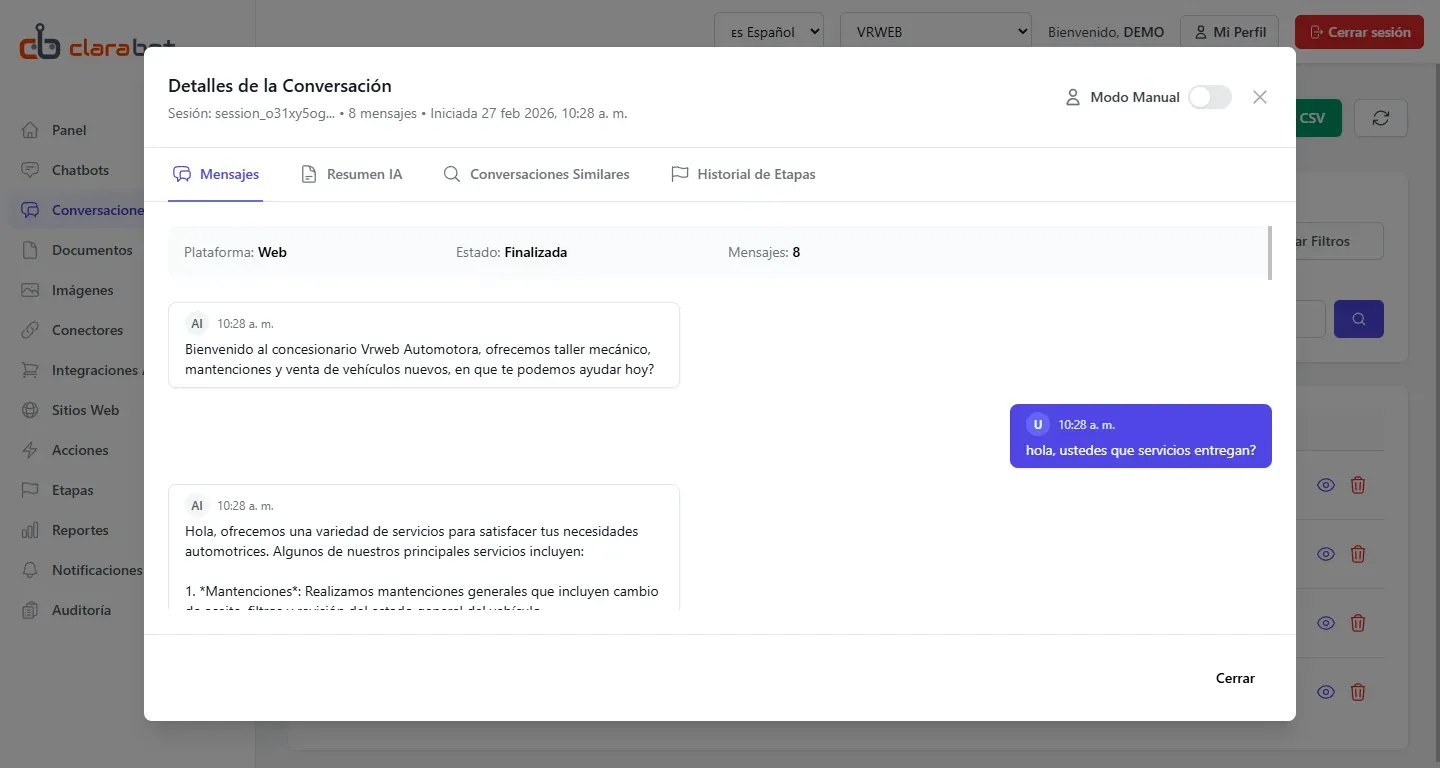Click the person icon beside Modo Manual
Image resolution: width=1440 pixels, height=768 pixels.
coord(1073,97)
